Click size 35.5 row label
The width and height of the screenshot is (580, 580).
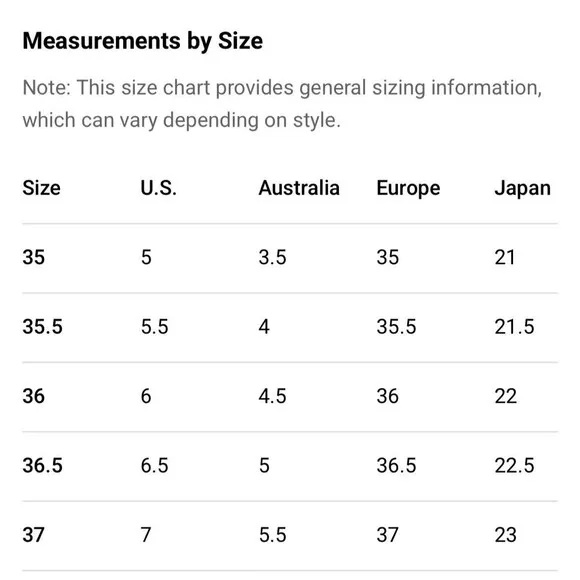(x=43, y=327)
